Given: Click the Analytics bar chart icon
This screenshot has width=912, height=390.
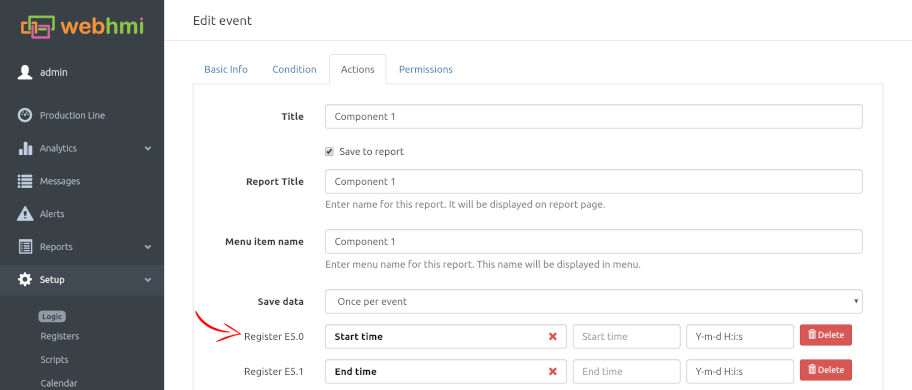Looking at the screenshot, I should click(25, 148).
